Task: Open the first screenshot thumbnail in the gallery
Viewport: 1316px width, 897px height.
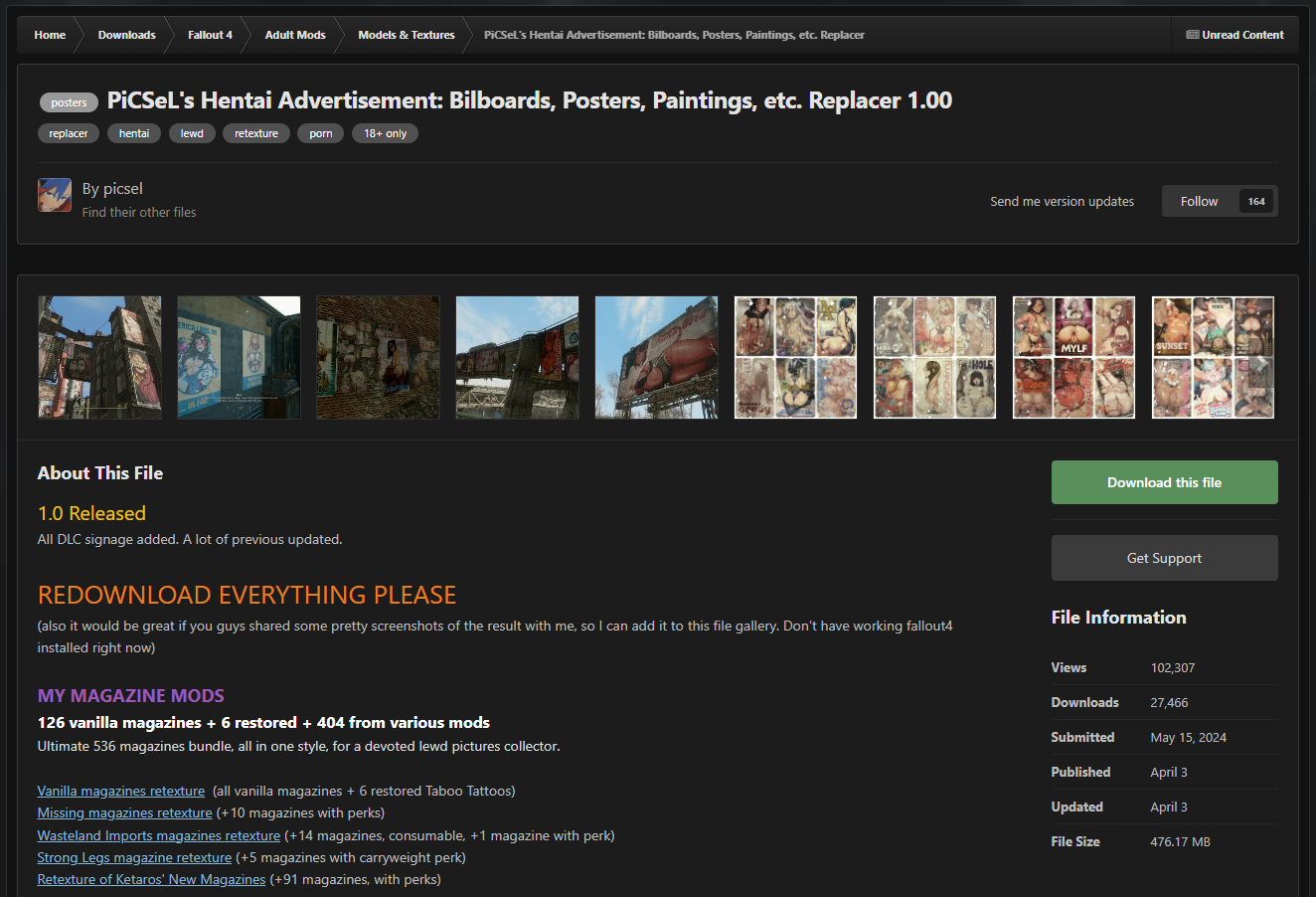Action: 99,357
